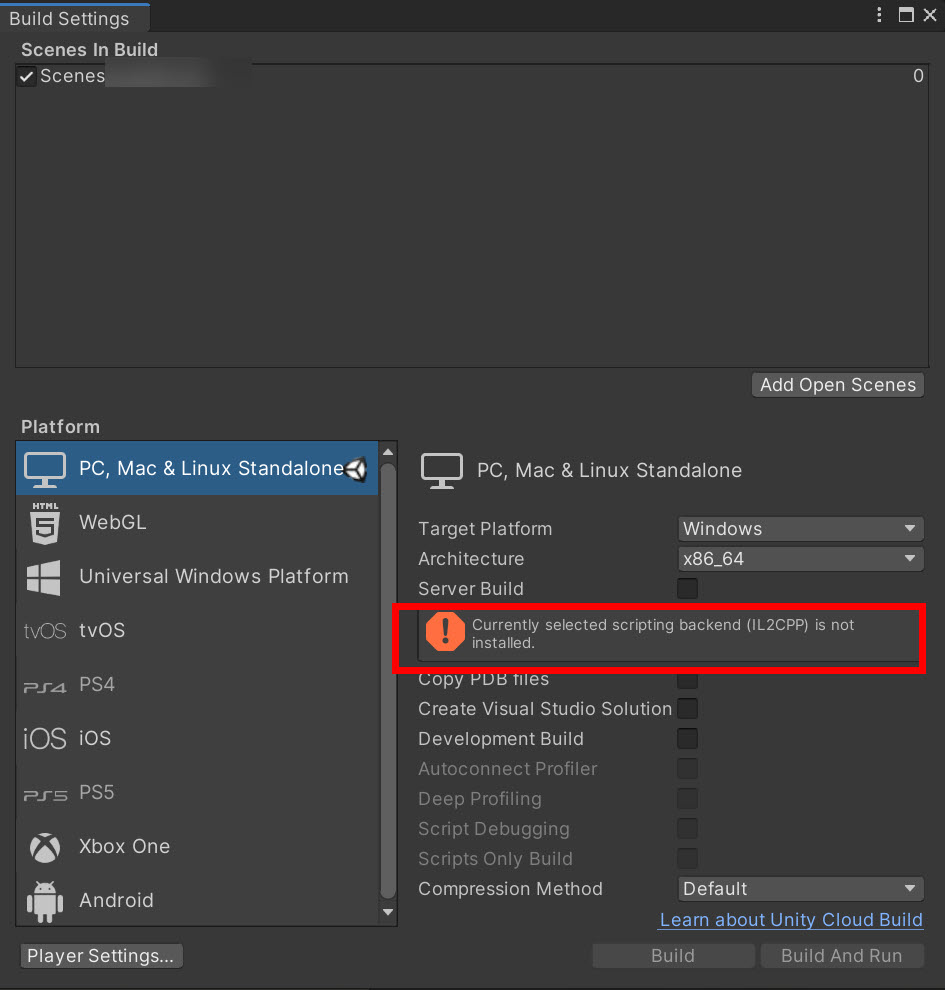Click the WebGL HTML5 icon

45,523
